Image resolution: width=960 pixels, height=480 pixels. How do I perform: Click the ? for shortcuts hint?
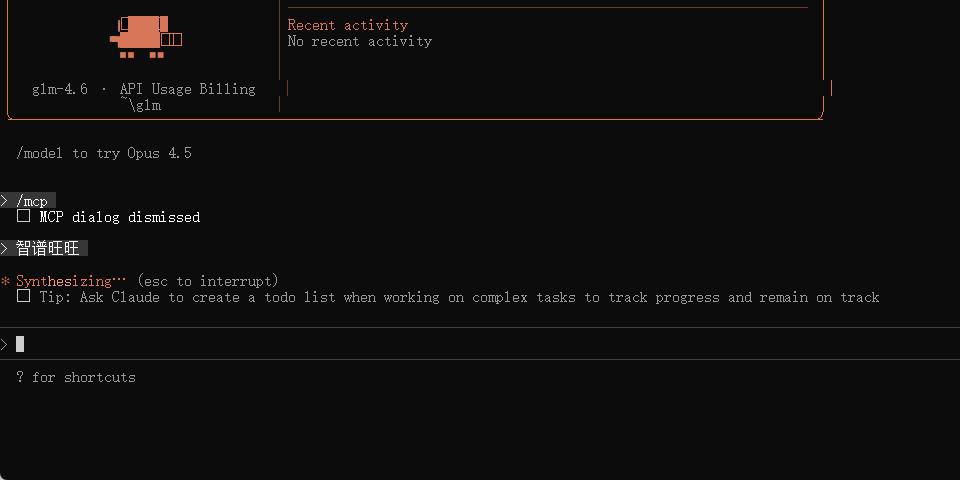tap(76, 377)
